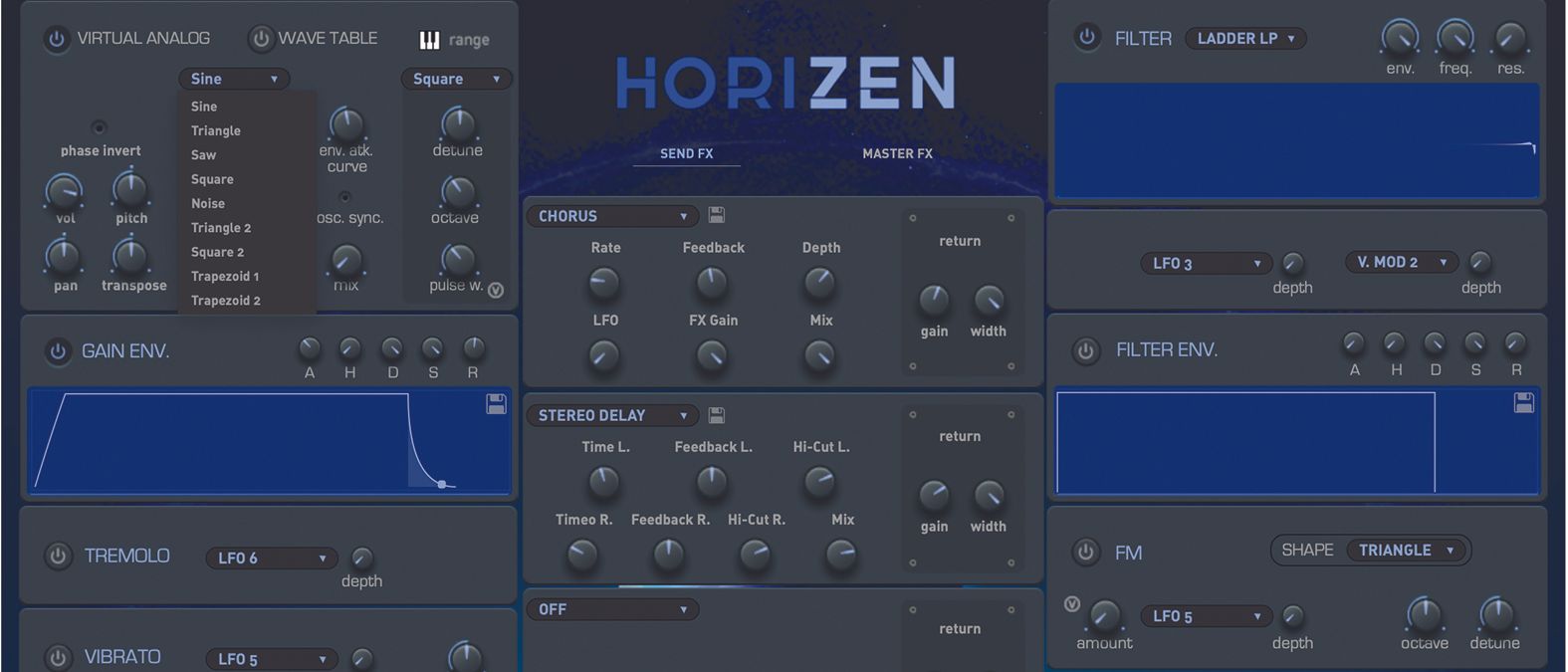Select Triangle from the waveform list
The height and width of the screenshot is (672, 1568).
216,130
